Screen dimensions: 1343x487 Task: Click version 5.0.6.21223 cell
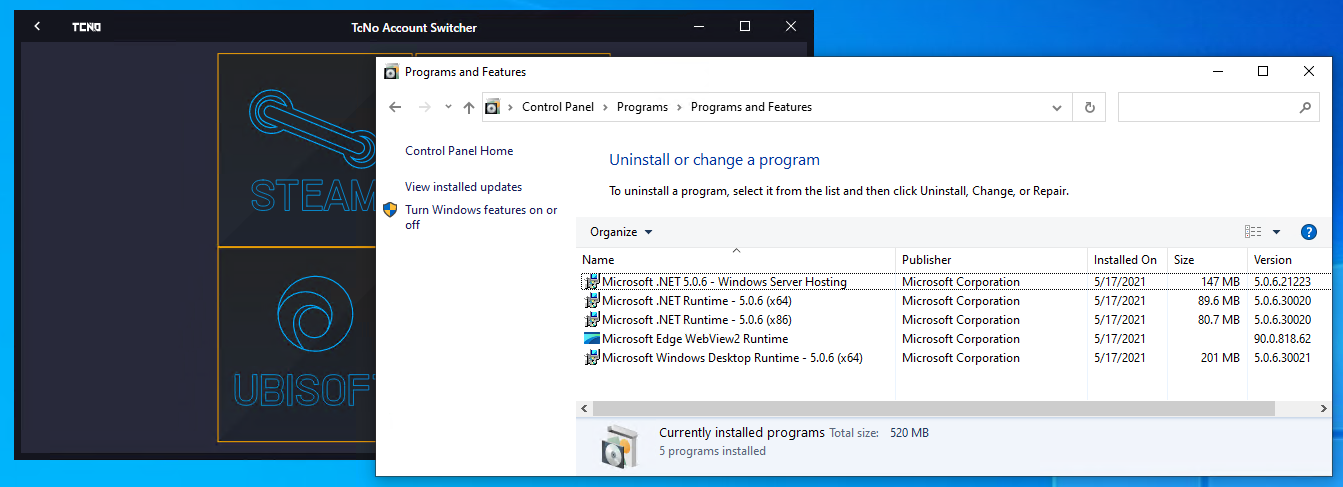(x=1282, y=282)
